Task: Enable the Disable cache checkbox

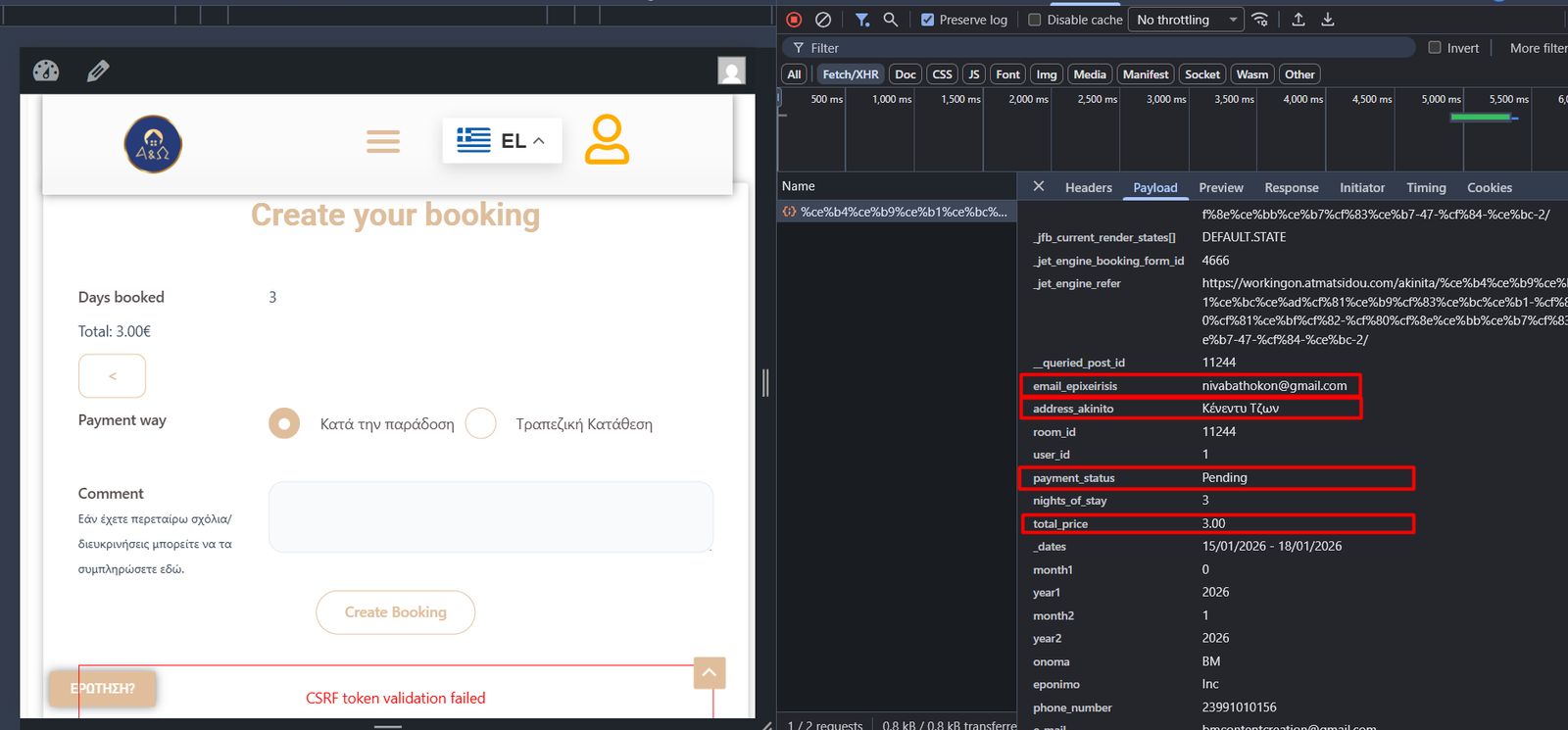Action: tap(1034, 20)
